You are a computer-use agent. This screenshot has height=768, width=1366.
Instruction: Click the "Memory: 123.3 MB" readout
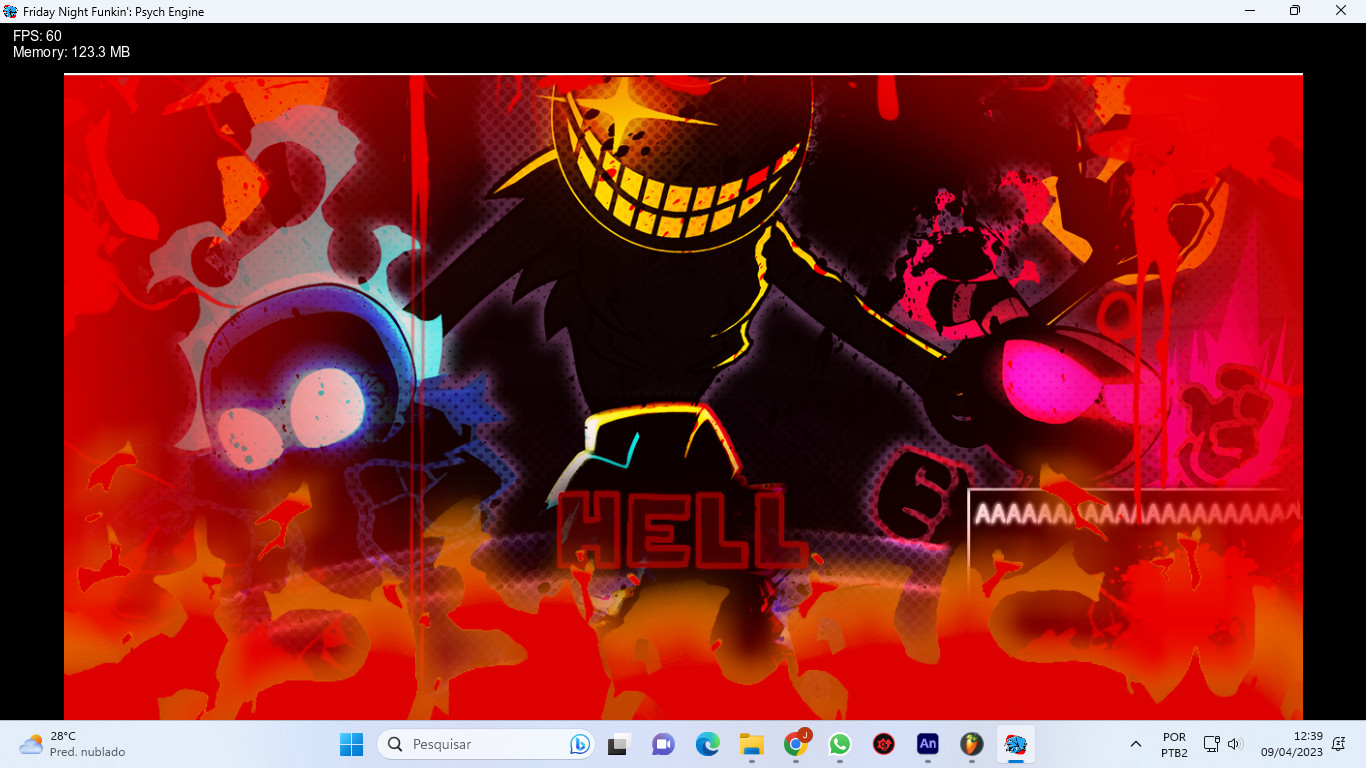click(71, 52)
